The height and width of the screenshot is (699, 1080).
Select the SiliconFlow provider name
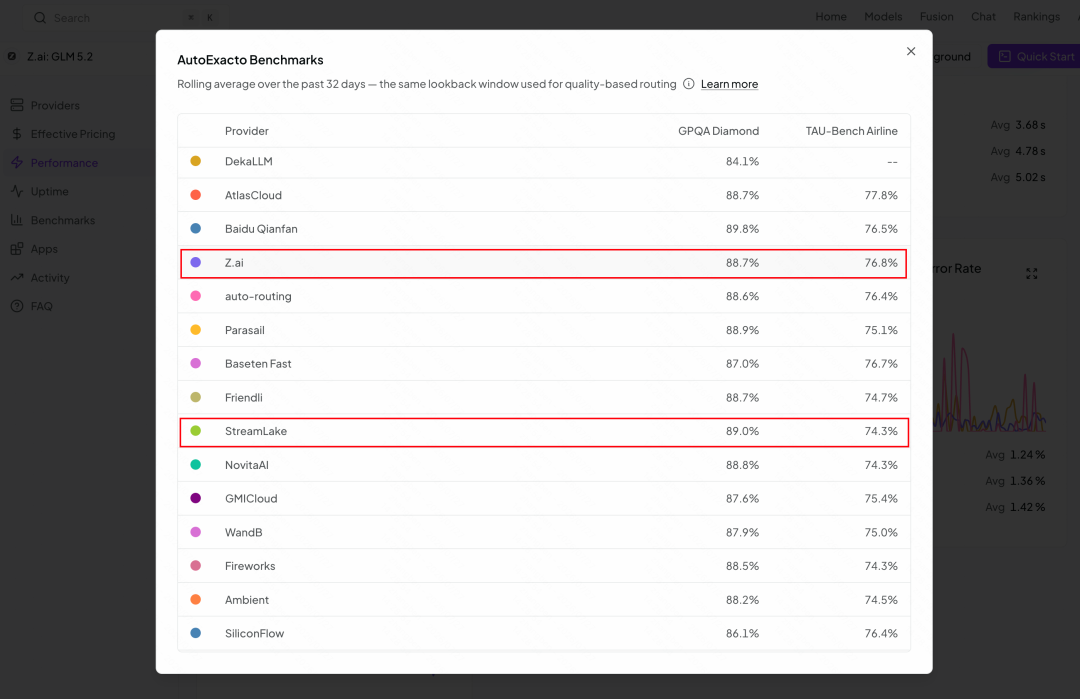click(x=254, y=634)
